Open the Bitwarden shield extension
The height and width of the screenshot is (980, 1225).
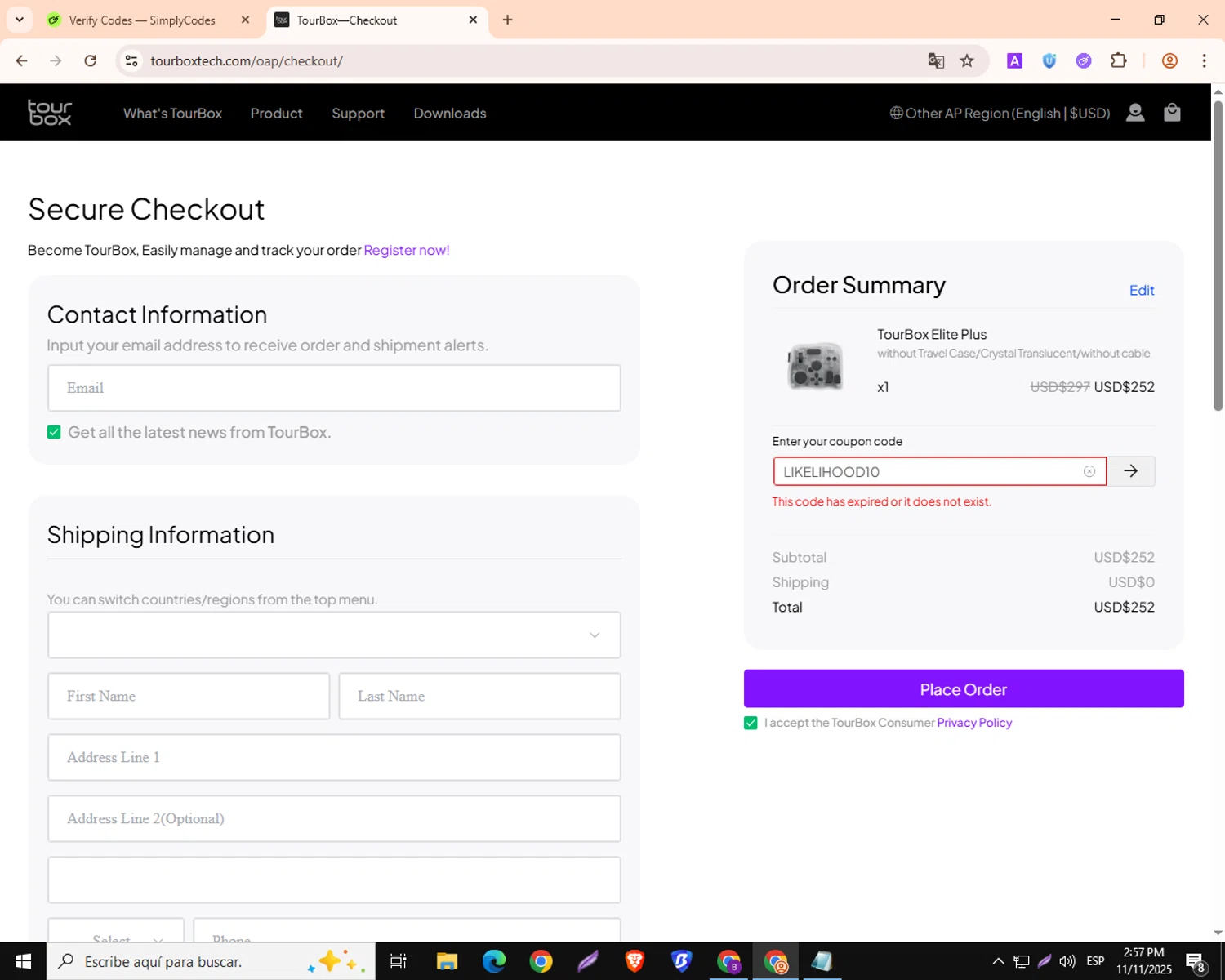point(1049,60)
